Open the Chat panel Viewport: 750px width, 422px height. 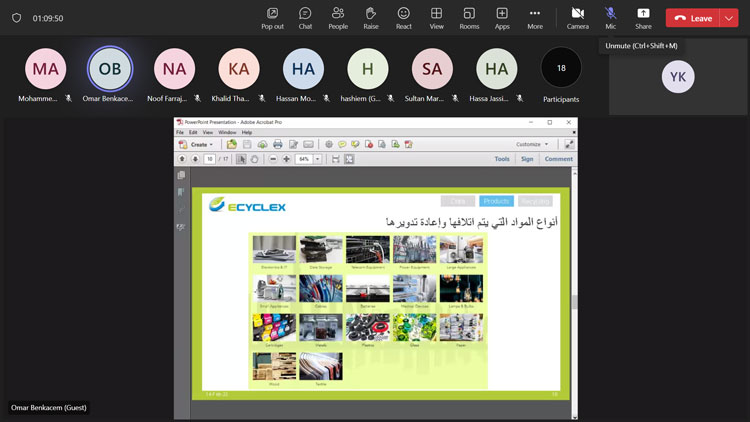pos(305,17)
